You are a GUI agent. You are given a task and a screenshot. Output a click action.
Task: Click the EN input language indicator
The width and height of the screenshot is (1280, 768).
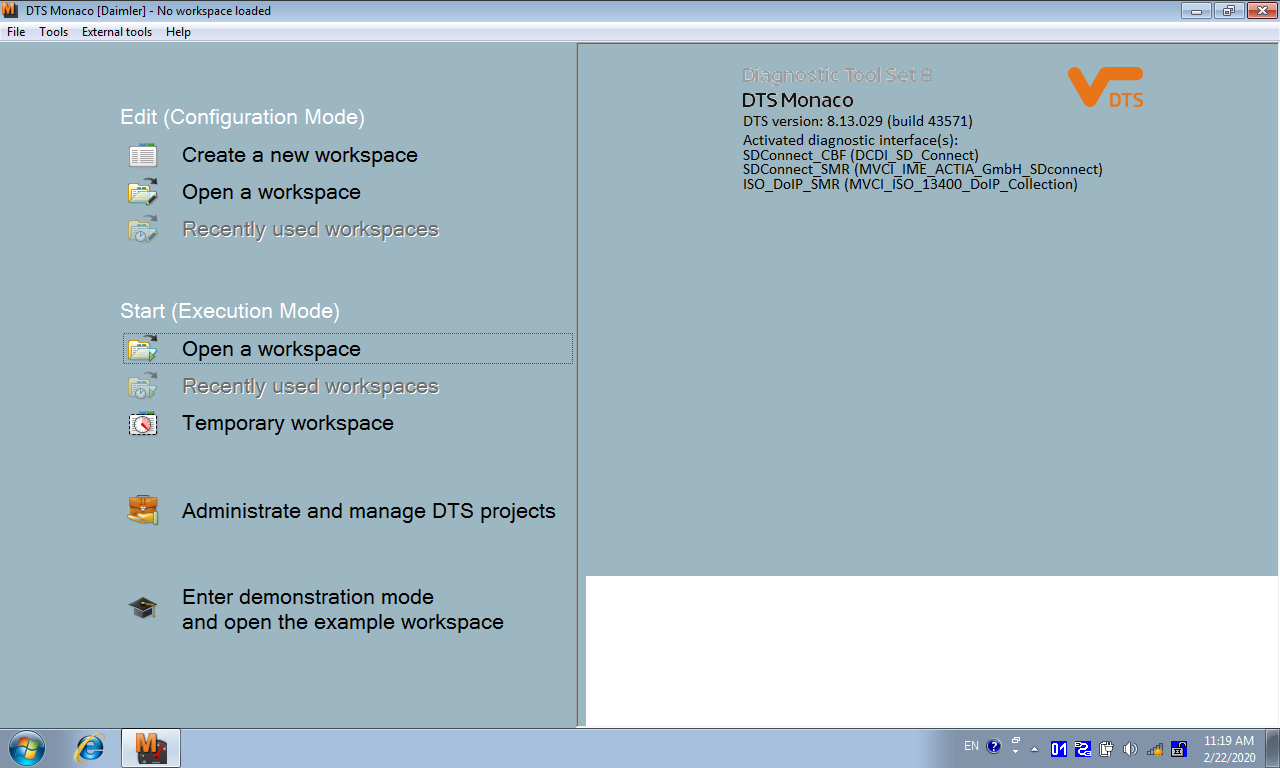click(971, 746)
